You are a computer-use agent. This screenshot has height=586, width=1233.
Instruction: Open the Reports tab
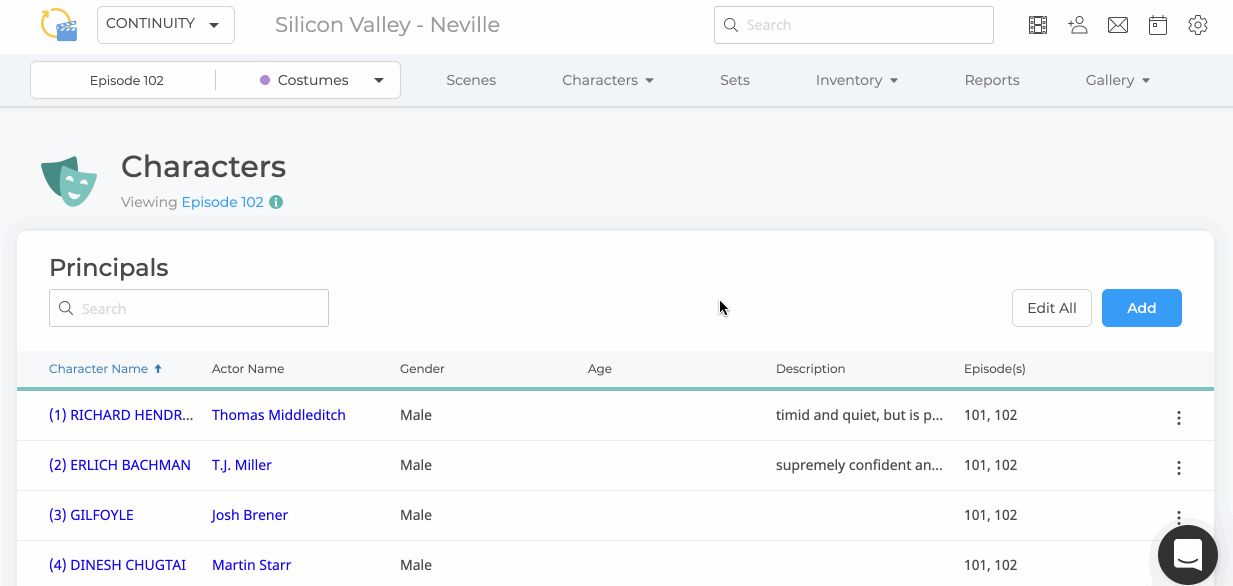[x=992, y=80]
